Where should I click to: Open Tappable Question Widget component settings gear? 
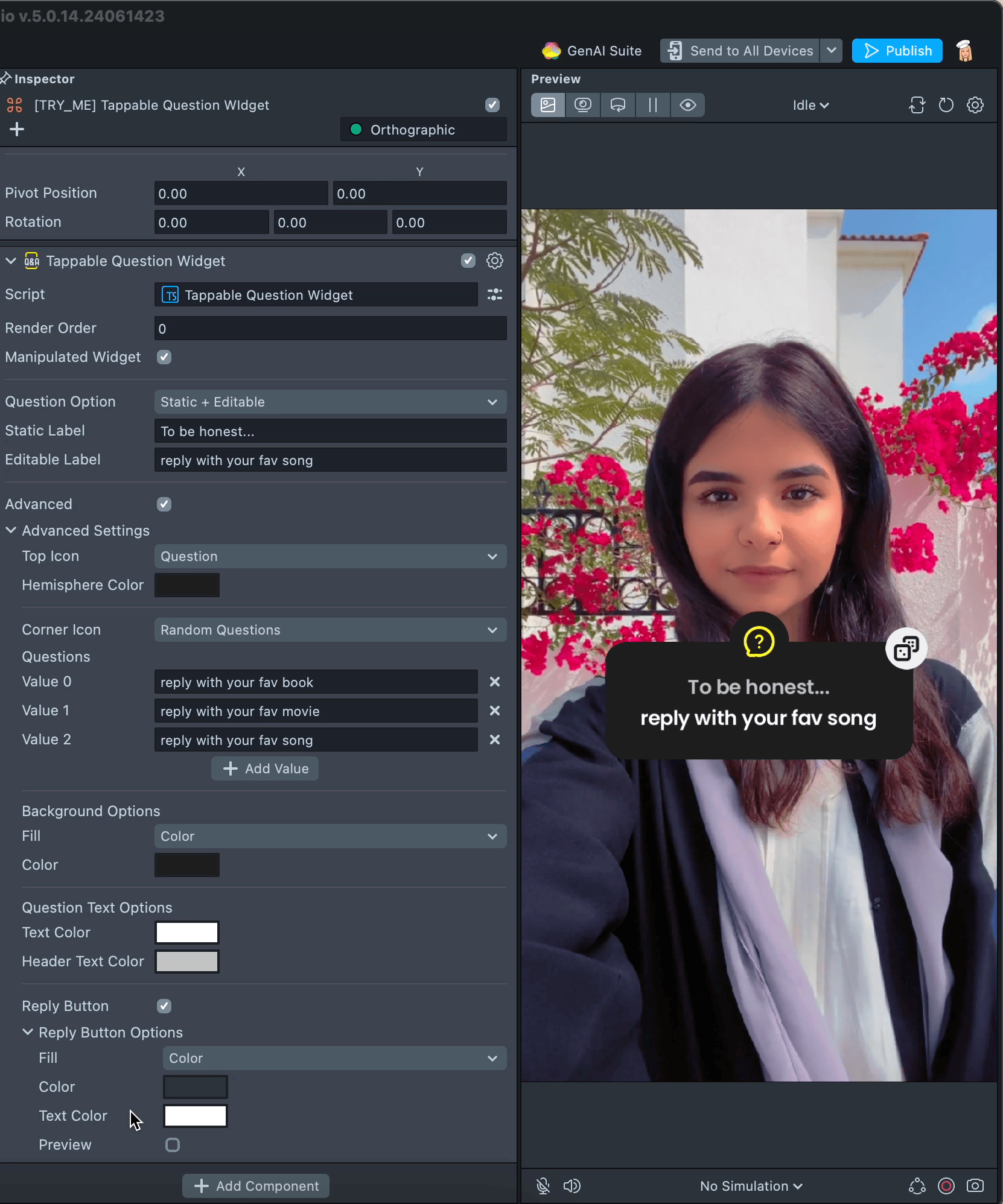pyautogui.click(x=495, y=261)
